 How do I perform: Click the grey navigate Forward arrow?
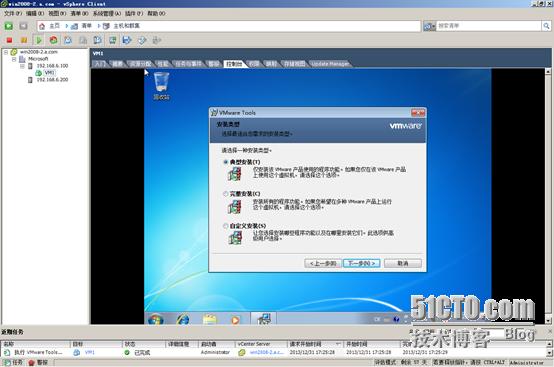23,26
